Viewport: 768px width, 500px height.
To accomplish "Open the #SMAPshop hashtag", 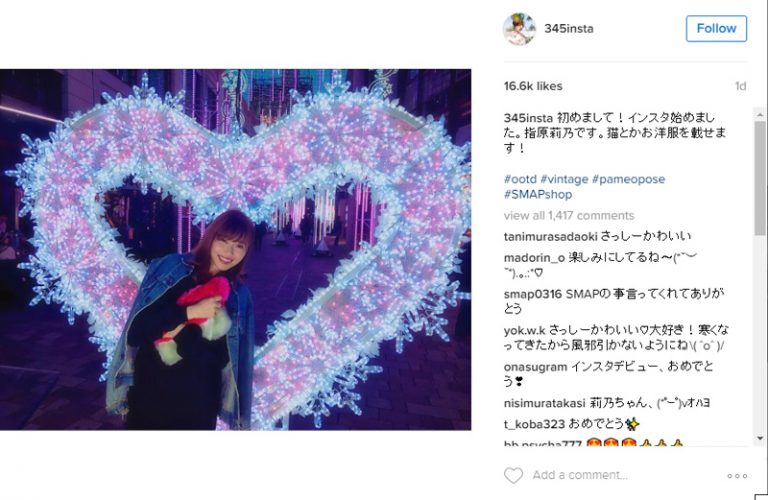I will [538, 194].
